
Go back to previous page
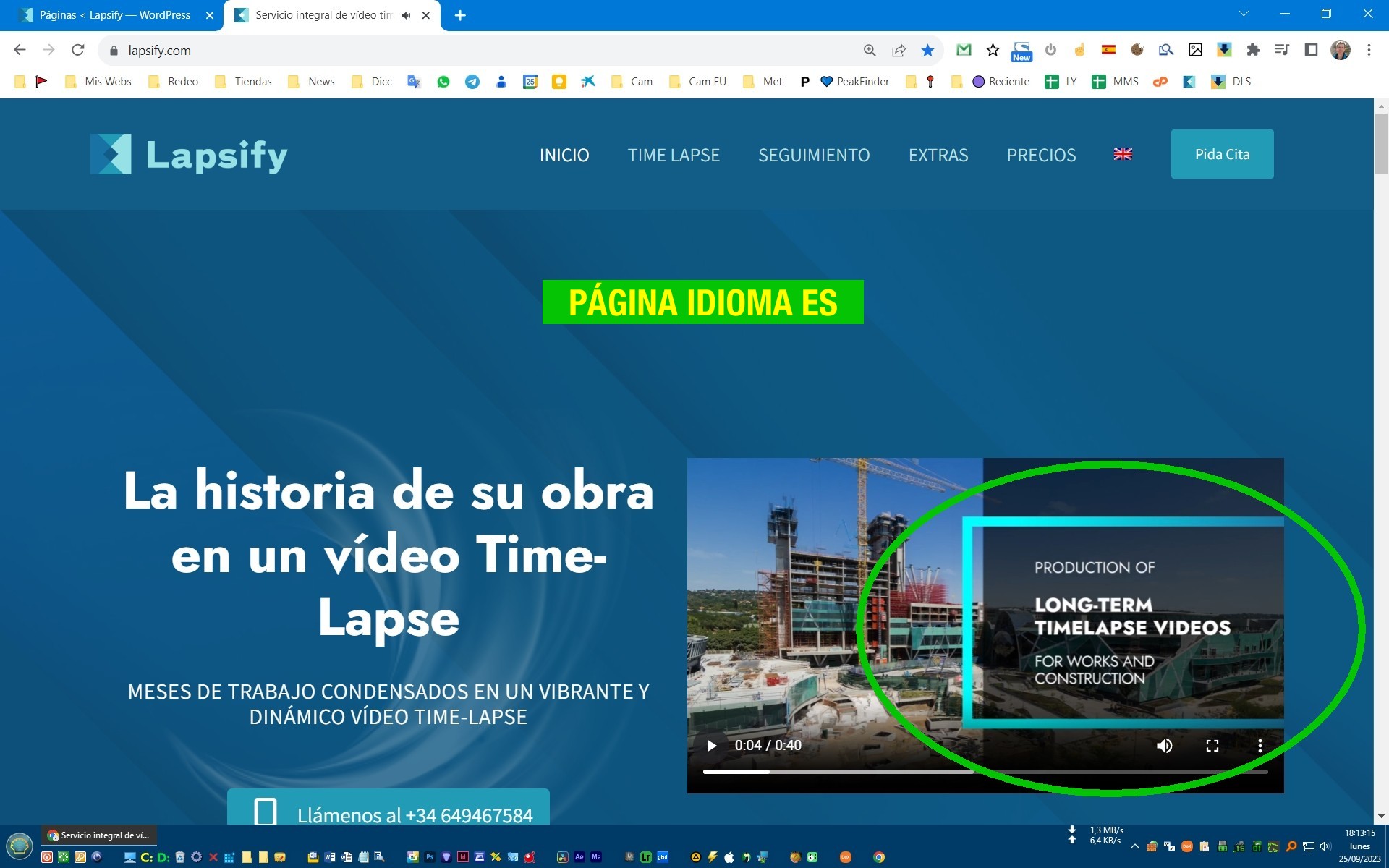(x=20, y=50)
